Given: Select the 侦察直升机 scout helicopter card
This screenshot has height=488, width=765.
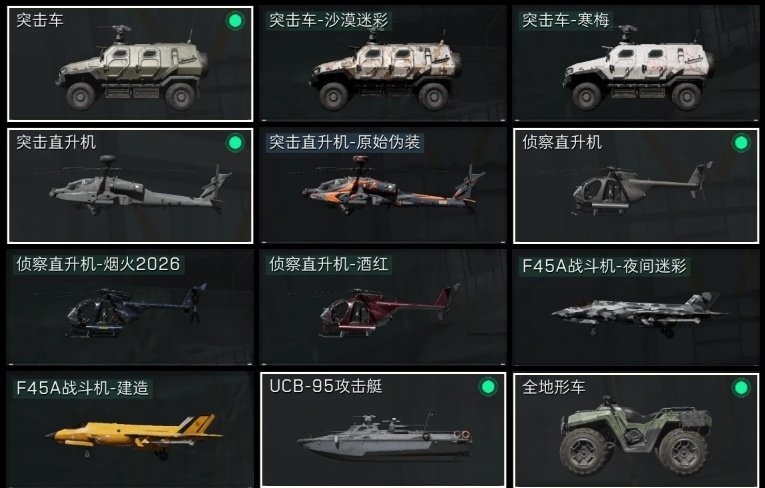Looking at the screenshot, I should [x=636, y=186].
